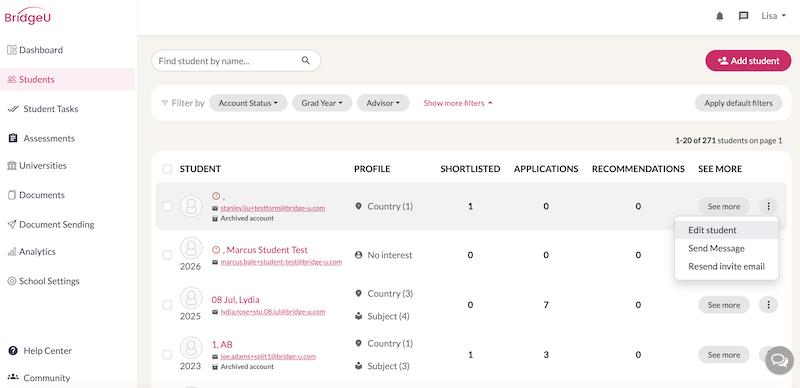
Task: Click the Community people icon
Action: (13, 377)
